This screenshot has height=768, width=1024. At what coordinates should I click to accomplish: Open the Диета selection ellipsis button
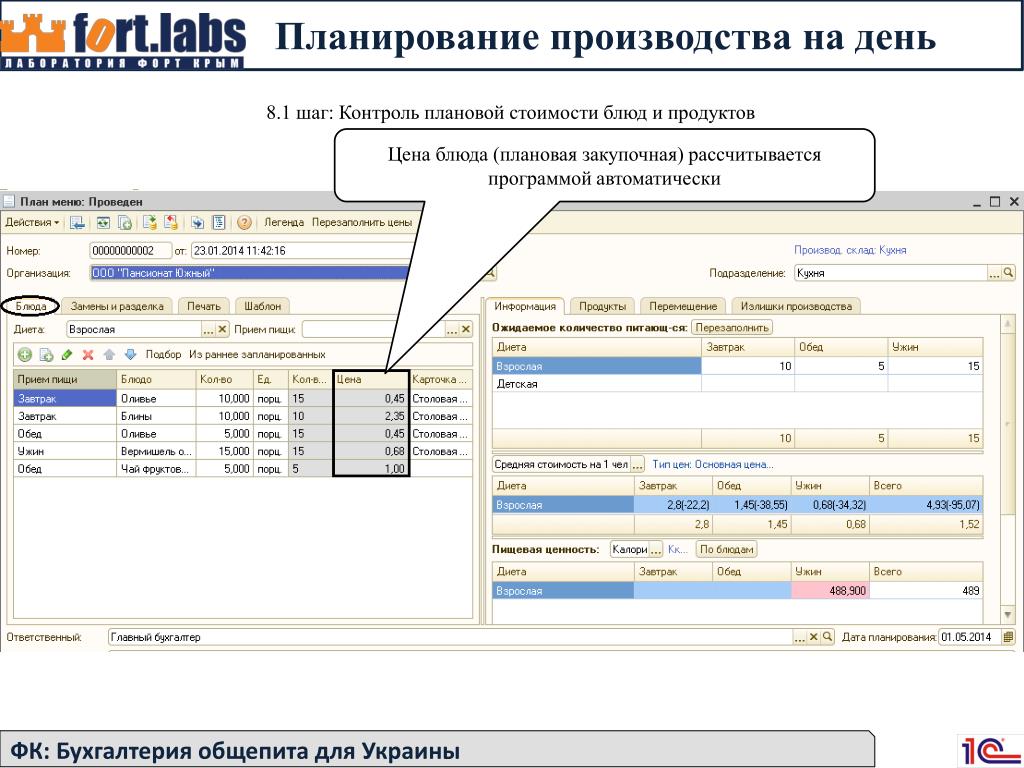208,330
